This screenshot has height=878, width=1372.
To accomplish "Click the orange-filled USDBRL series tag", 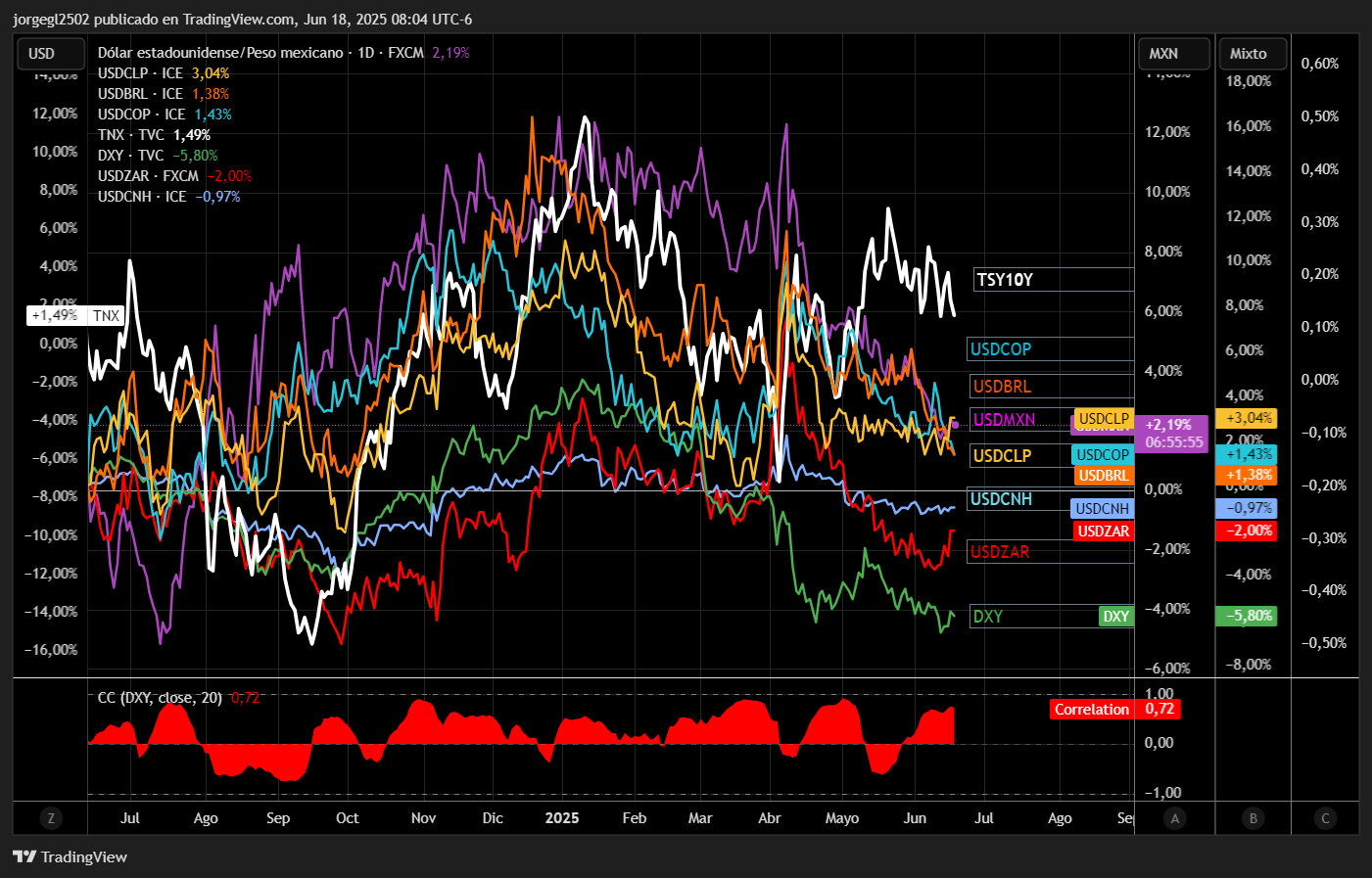I will pyautogui.click(x=1104, y=476).
